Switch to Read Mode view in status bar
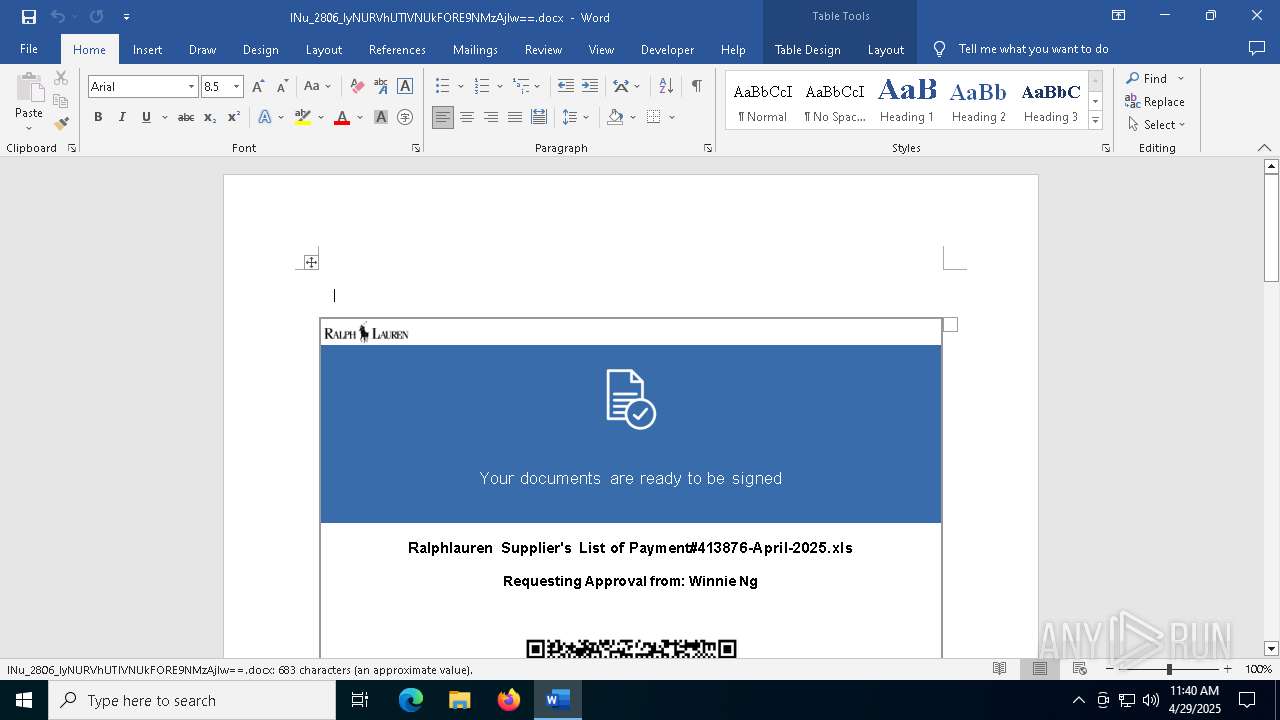Viewport: 1280px width, 720px height. click(999, 669)
